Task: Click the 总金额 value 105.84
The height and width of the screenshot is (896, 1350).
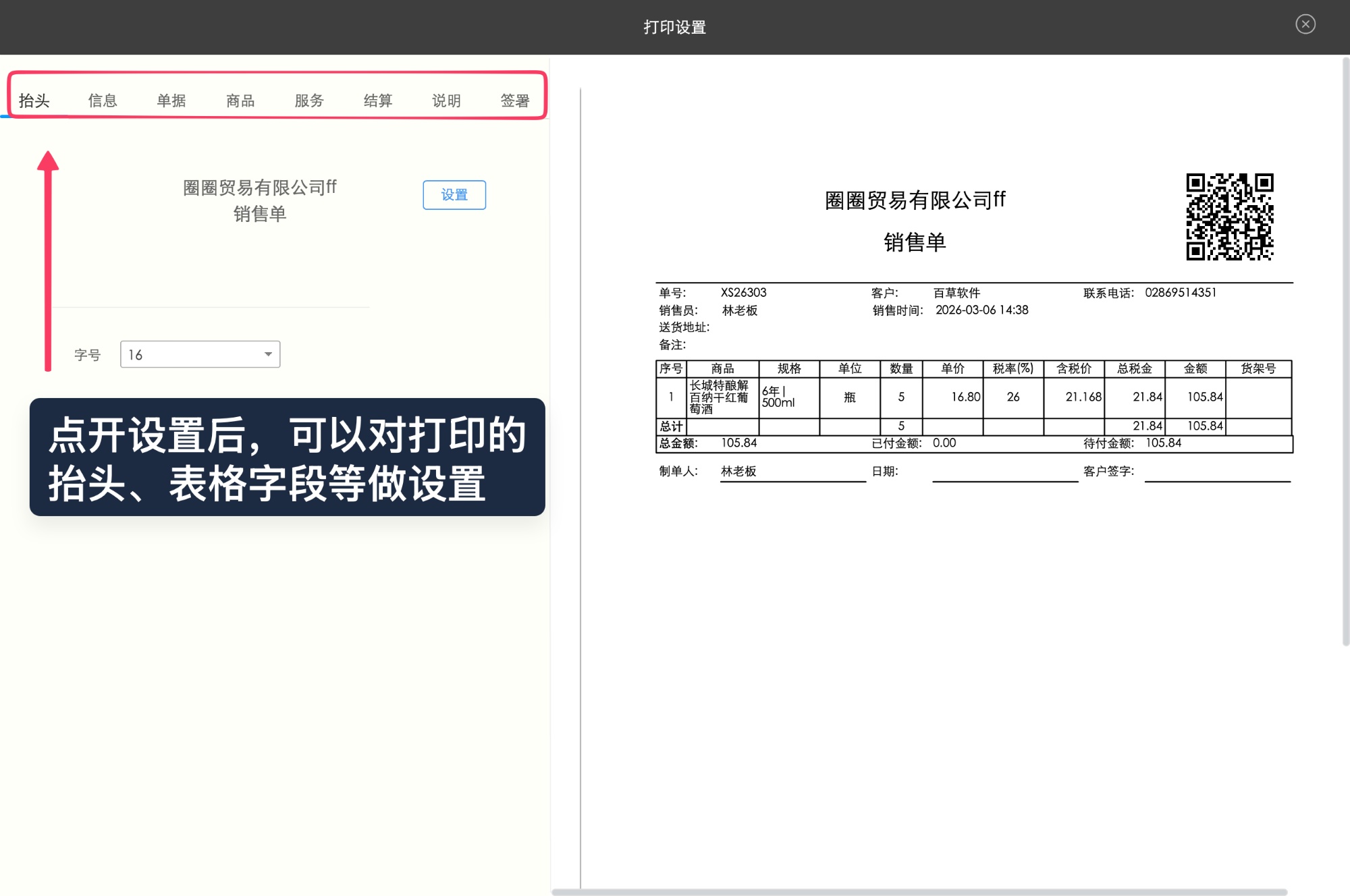Action: tap(738, 443)
